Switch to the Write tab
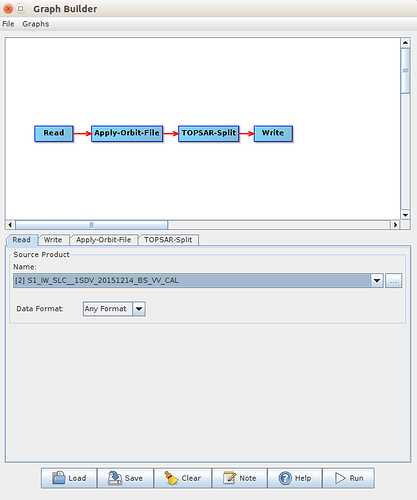This screenshot has height=500, width=417. point(53,240)
